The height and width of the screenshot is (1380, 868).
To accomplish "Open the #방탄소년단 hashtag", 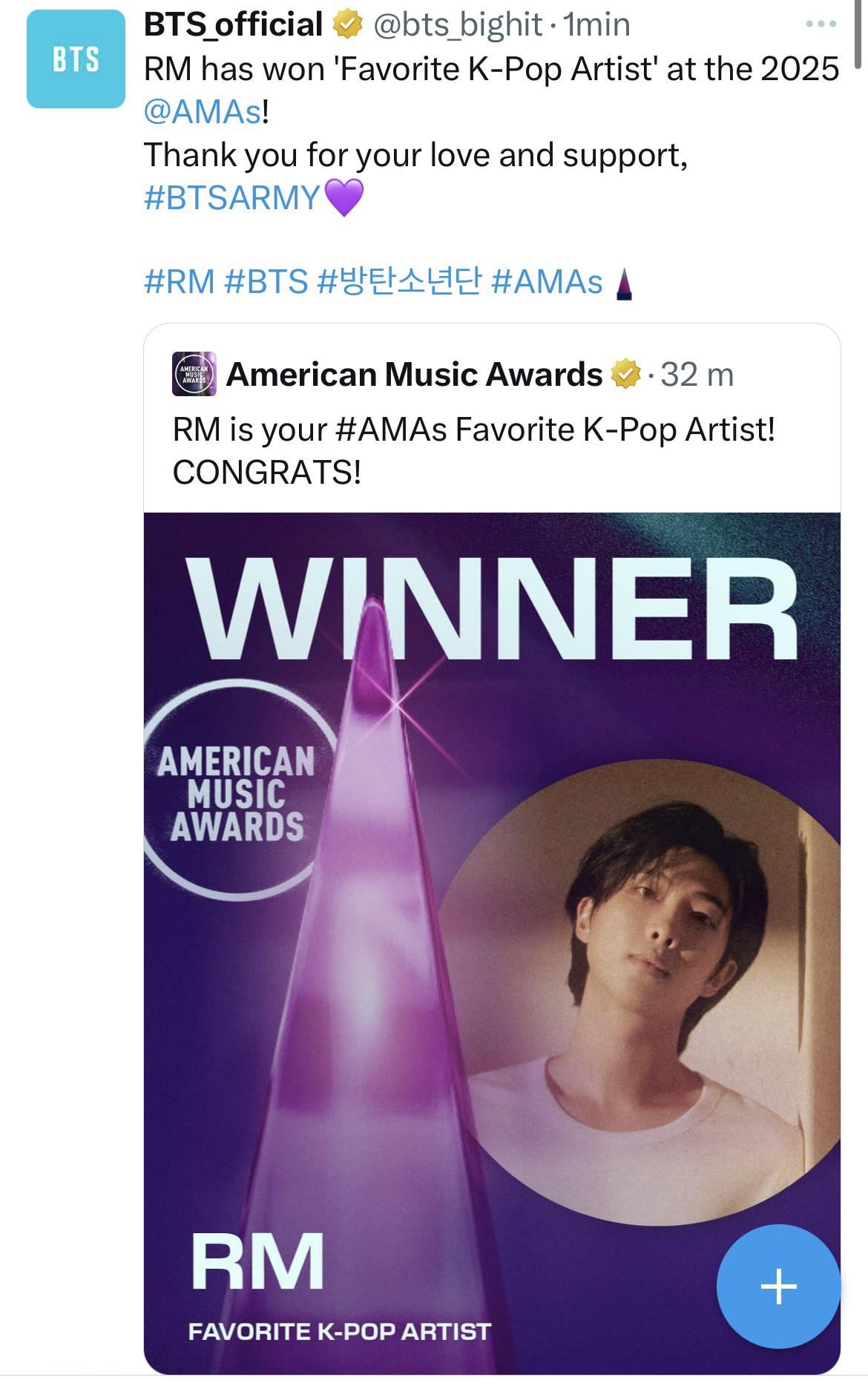I will (399, 282).
